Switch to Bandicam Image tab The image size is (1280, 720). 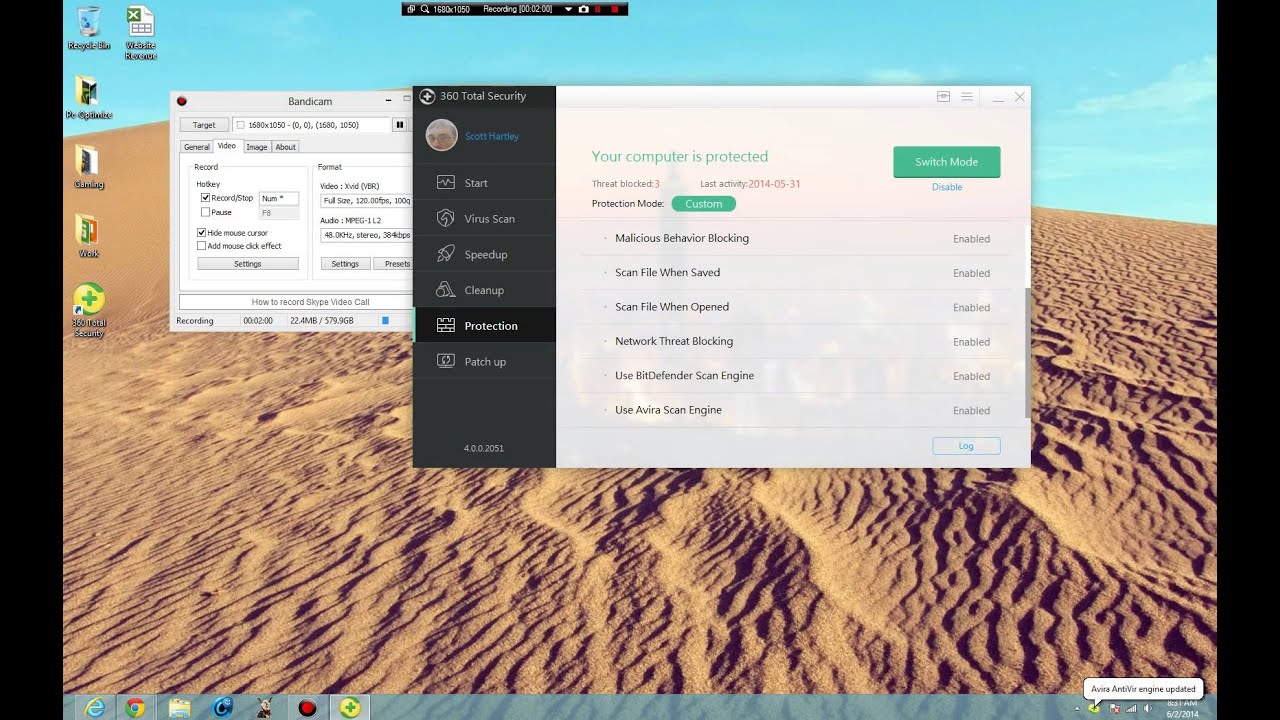point(257,147)
